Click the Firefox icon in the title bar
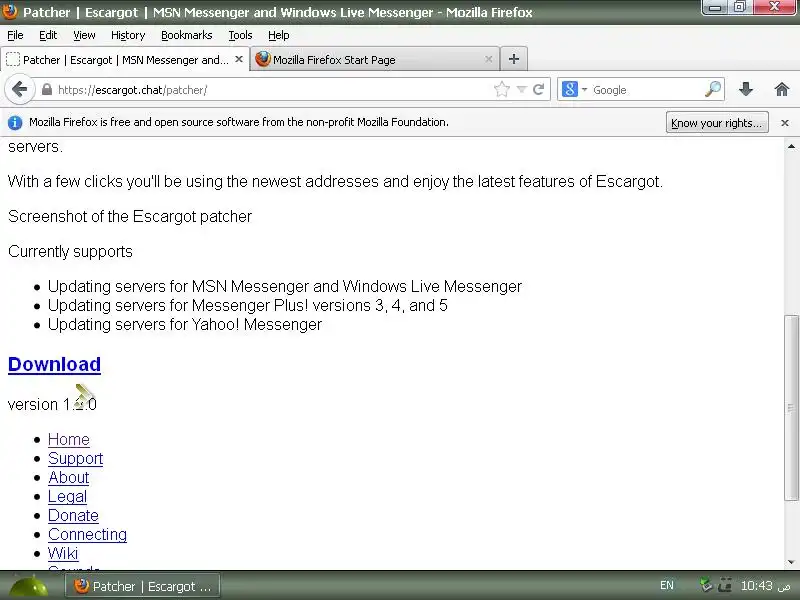Image resolution: width=800 pixels, height=600 pixels. tap(9, 11)
